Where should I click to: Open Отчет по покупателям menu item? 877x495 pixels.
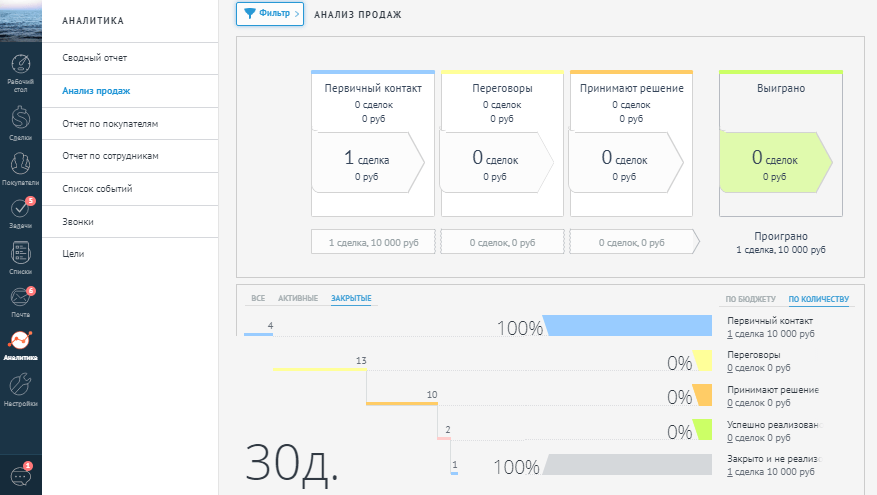click(111, 124)
